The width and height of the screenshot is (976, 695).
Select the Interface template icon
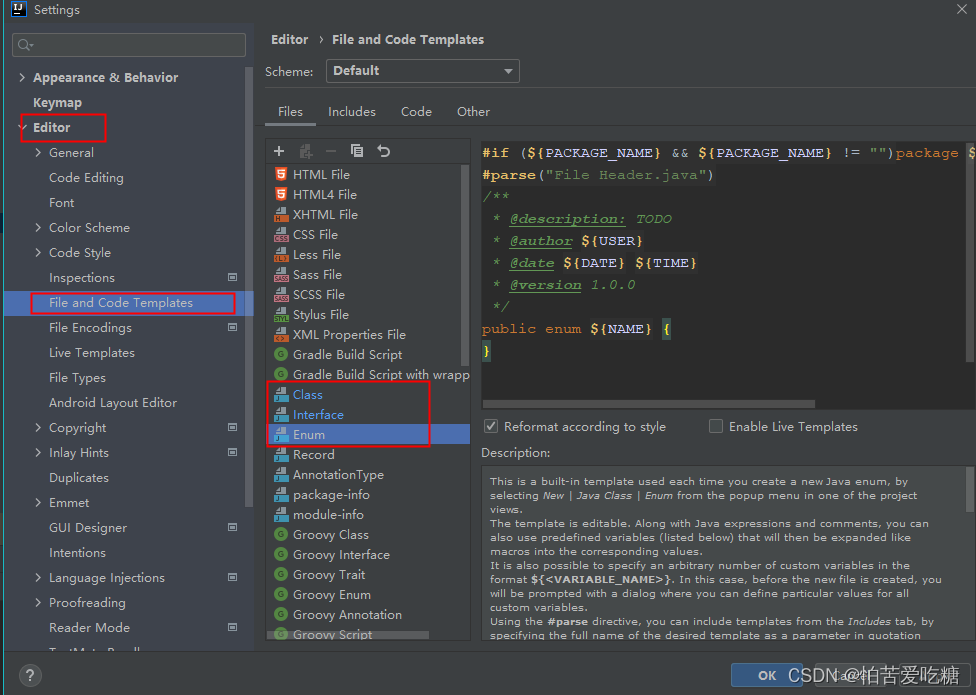281,414
